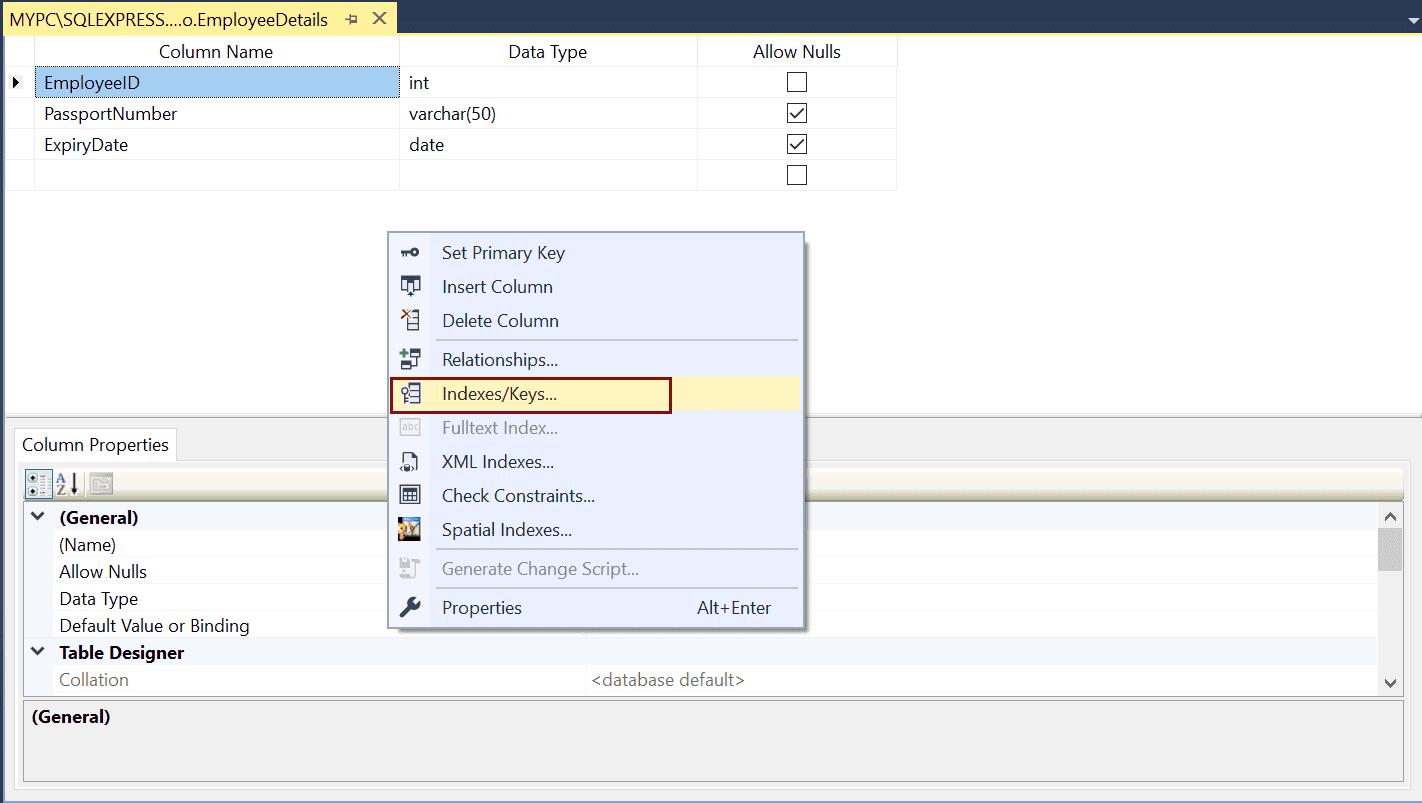Uncheck Allow Nulls for PassportNumber
1422x803 pixels.
(795, 113)
